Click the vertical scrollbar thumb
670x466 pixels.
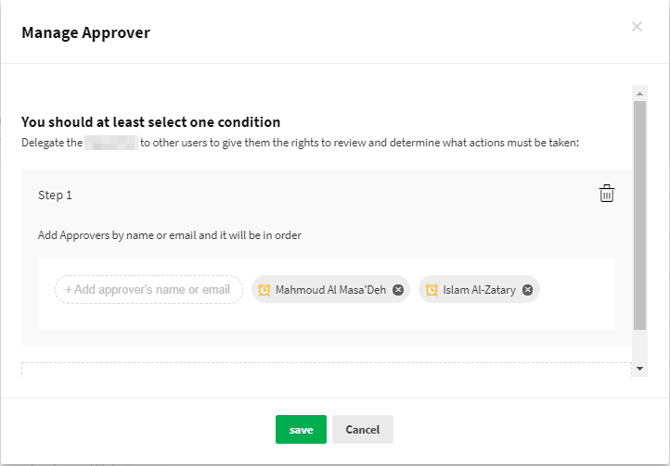639,215
